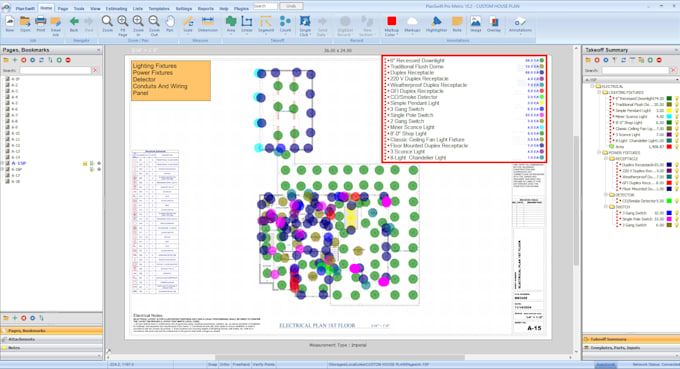Clear the Pages panel search

point(95,70)
